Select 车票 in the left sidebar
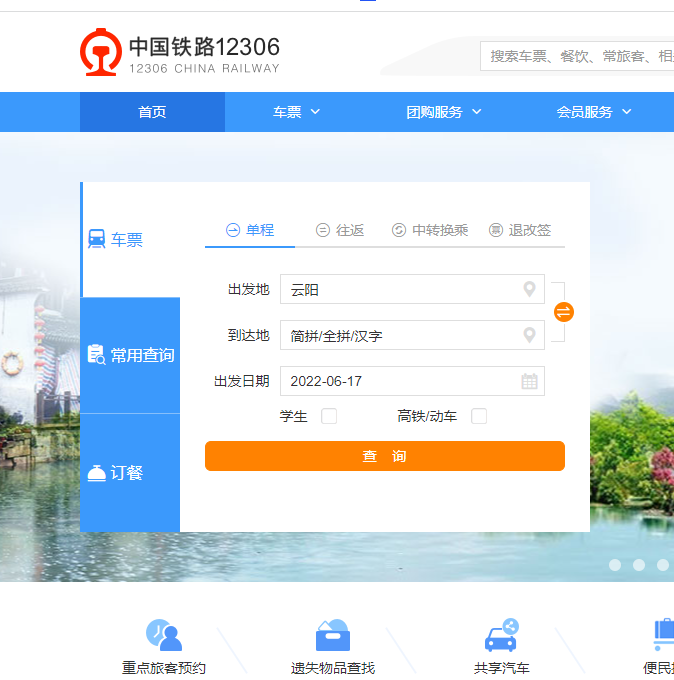The width and height of the screenshot is (674, 680). (x=130, y=239)
